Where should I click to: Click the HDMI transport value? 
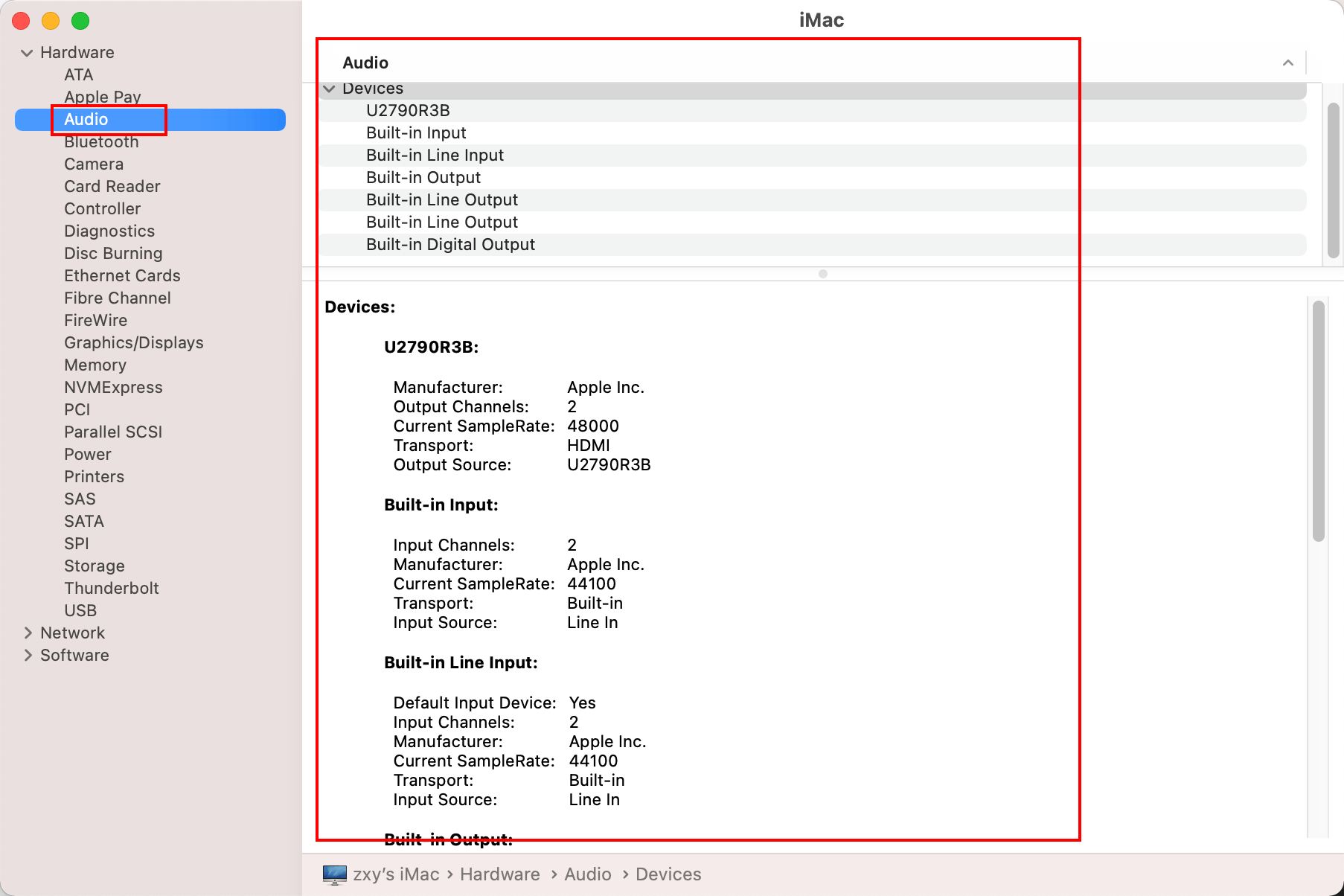pos(589,446)
